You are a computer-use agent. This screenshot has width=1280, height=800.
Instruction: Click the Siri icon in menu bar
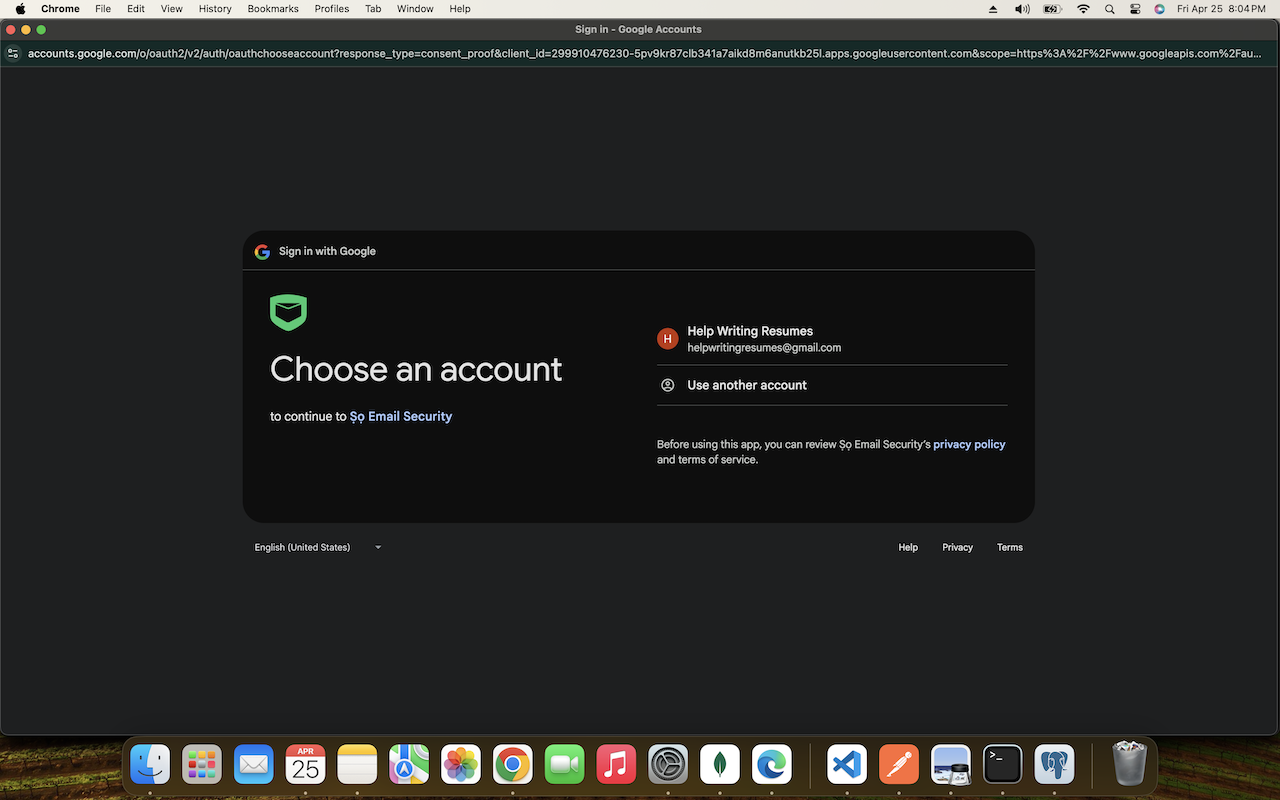click(1160, 9)
